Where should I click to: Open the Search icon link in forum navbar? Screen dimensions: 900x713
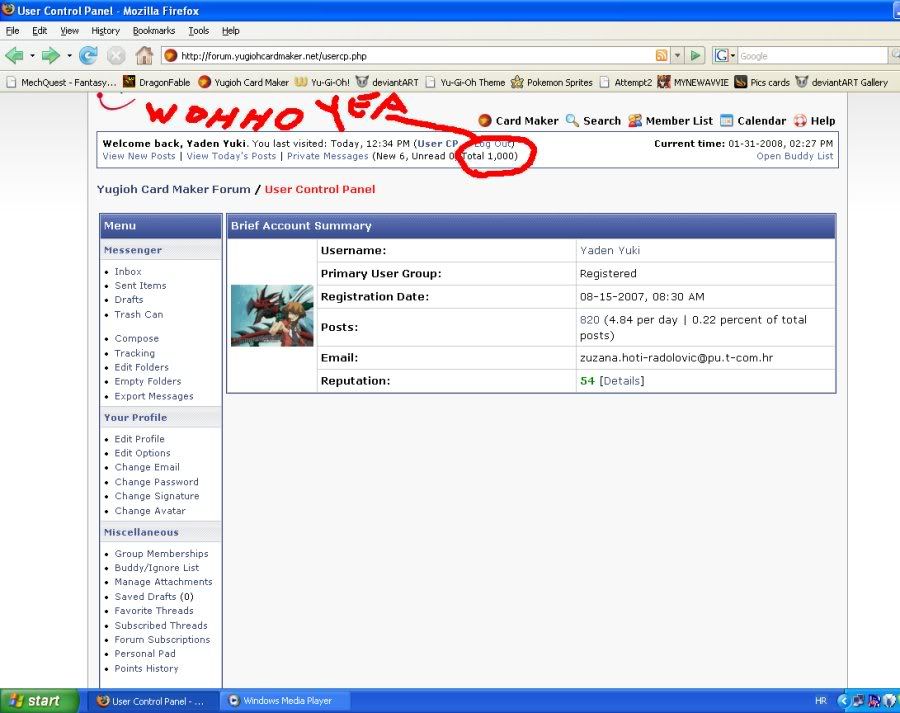[x=593, y=121]
